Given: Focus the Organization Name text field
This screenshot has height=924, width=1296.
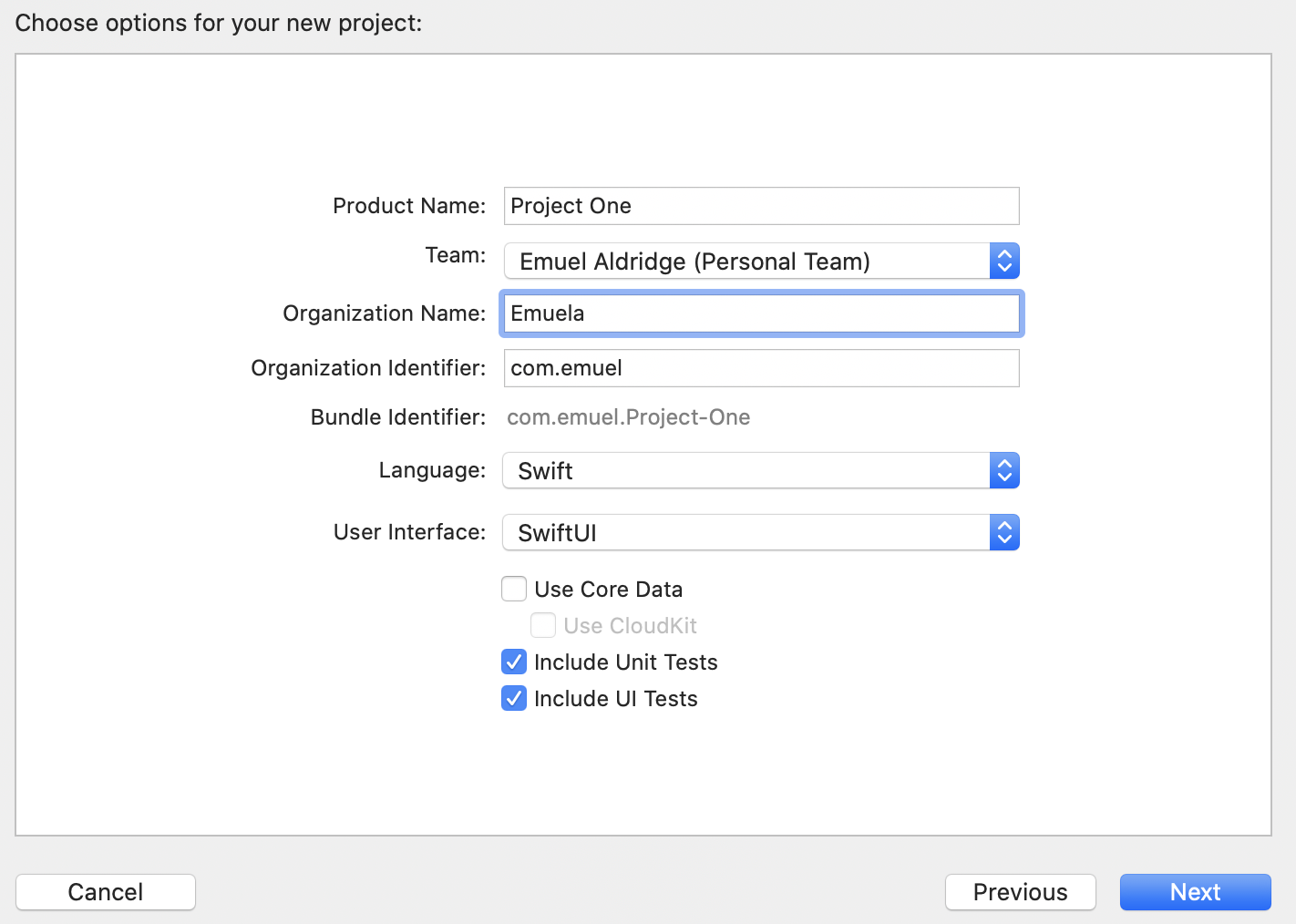Looking at the screenshot, I should tap(761, 313).
